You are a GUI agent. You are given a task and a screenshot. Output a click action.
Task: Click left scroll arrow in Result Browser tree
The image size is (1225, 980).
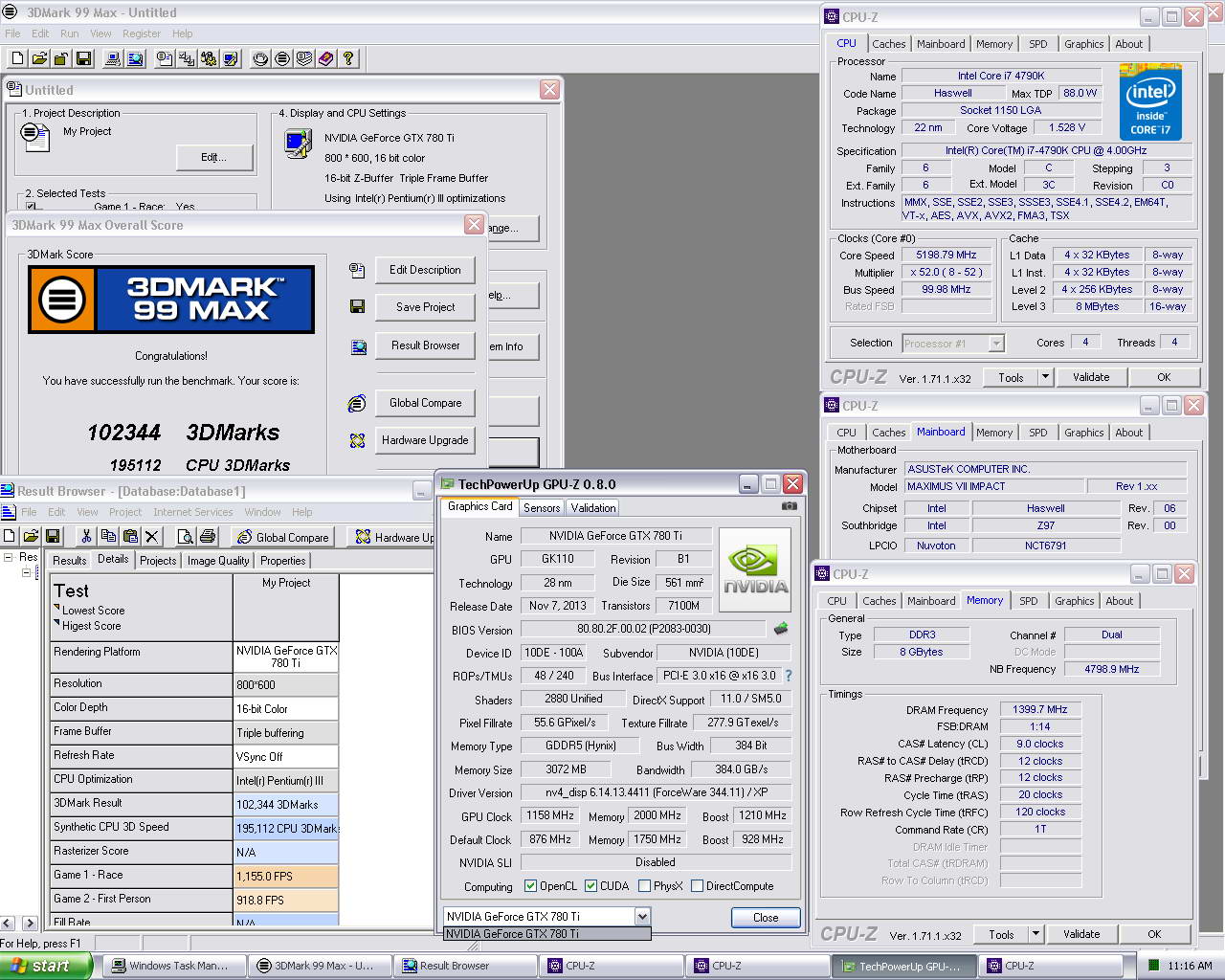tap(8, 924)
